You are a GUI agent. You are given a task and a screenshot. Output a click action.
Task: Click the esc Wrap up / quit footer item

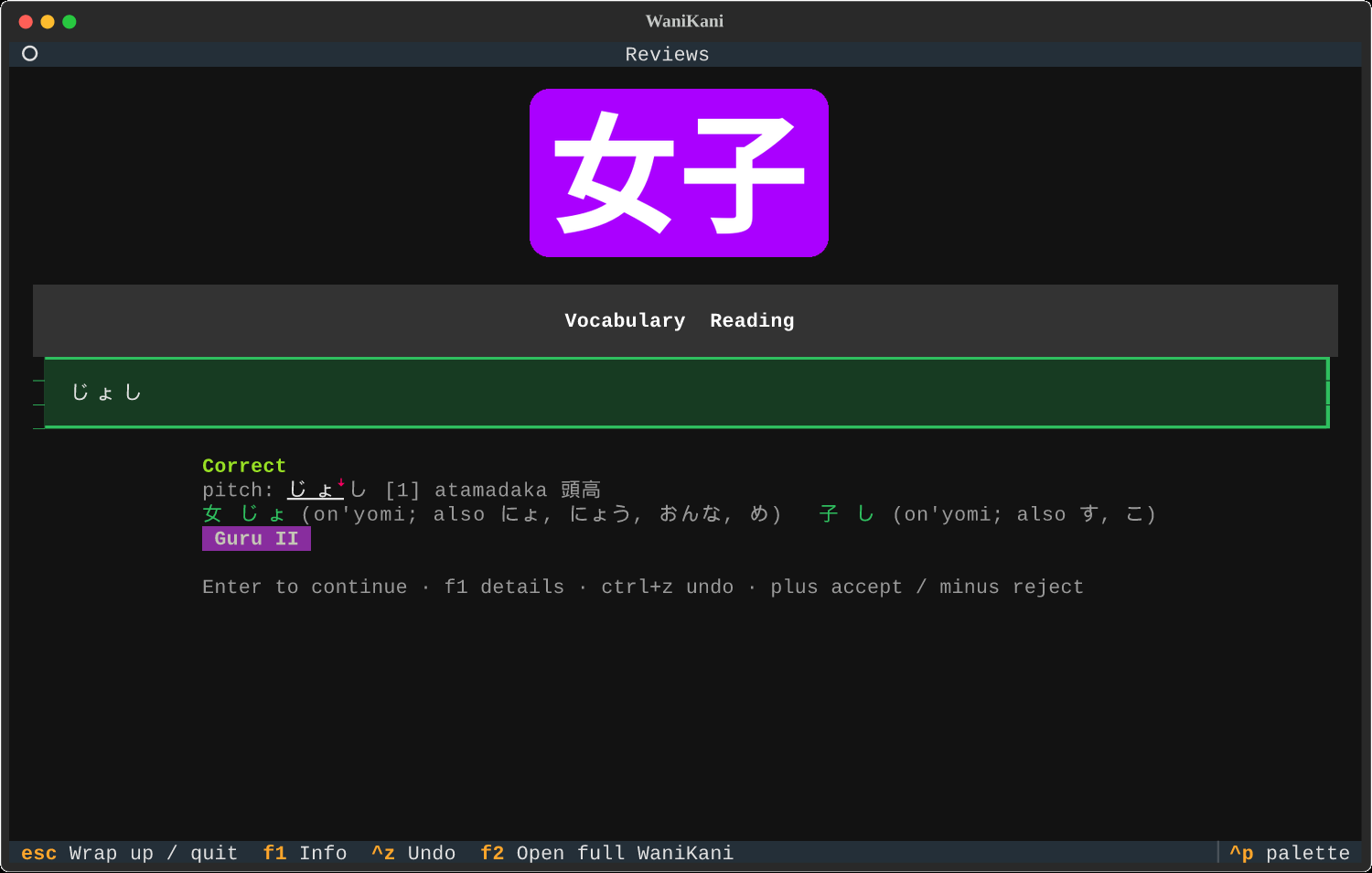click(129, 854)
